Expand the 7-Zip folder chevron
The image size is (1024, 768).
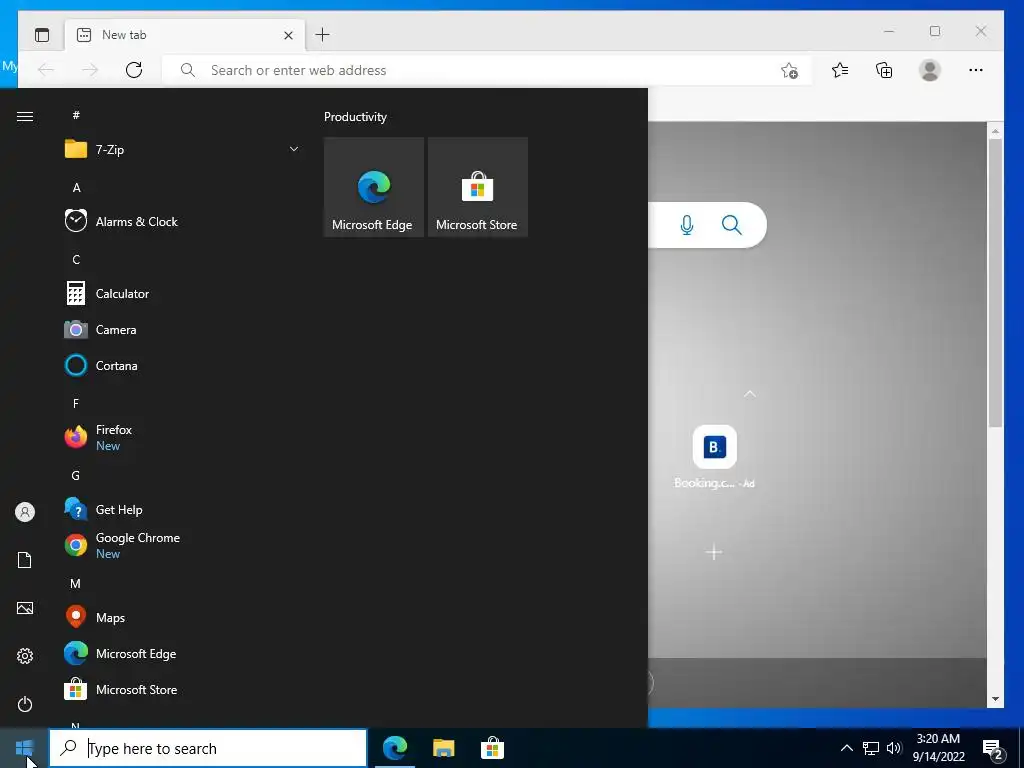point(294,149)
